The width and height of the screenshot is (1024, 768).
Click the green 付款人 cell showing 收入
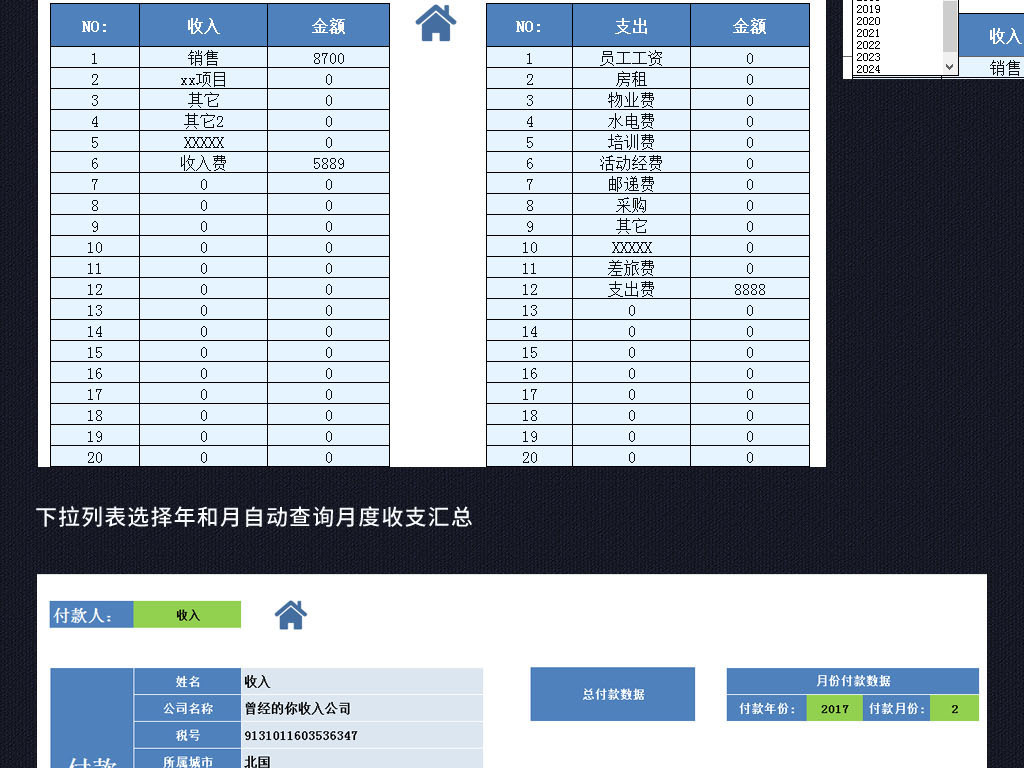[x=187, y=615]
